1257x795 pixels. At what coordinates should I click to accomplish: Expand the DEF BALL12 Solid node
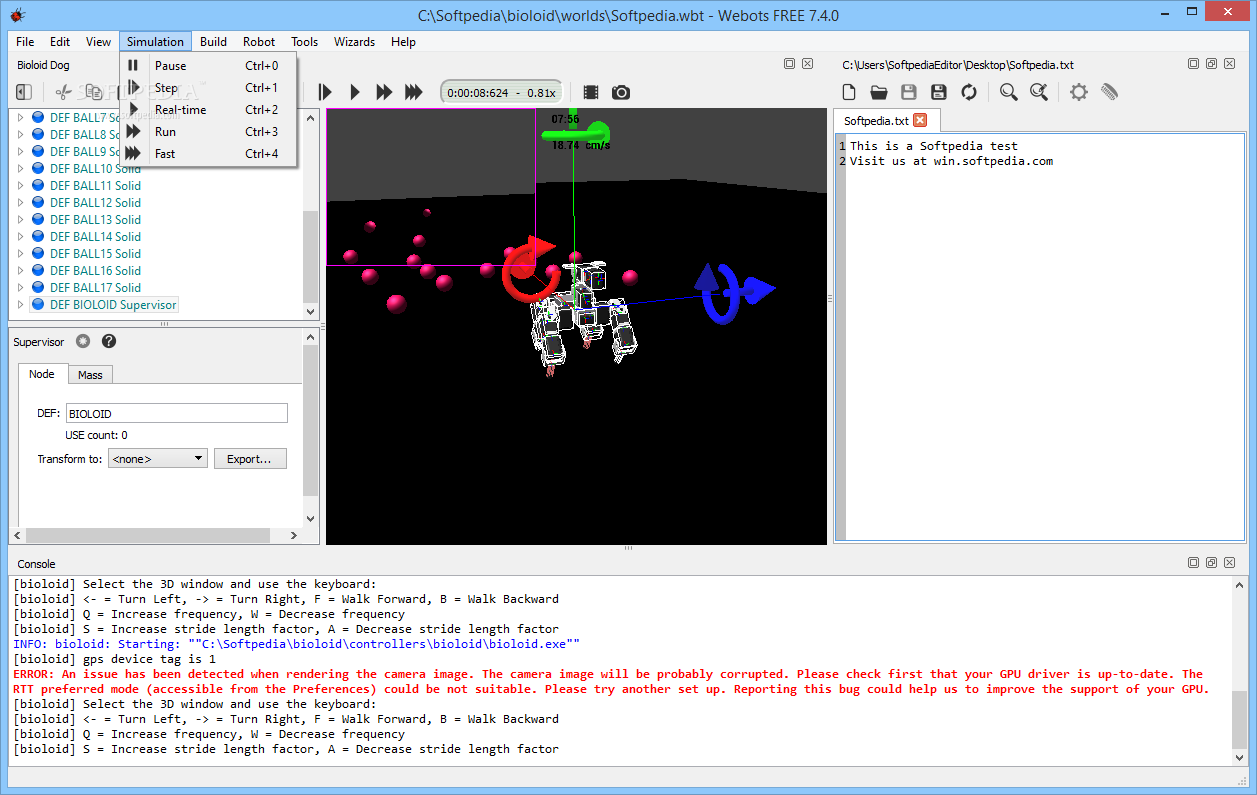coord(20,203)
